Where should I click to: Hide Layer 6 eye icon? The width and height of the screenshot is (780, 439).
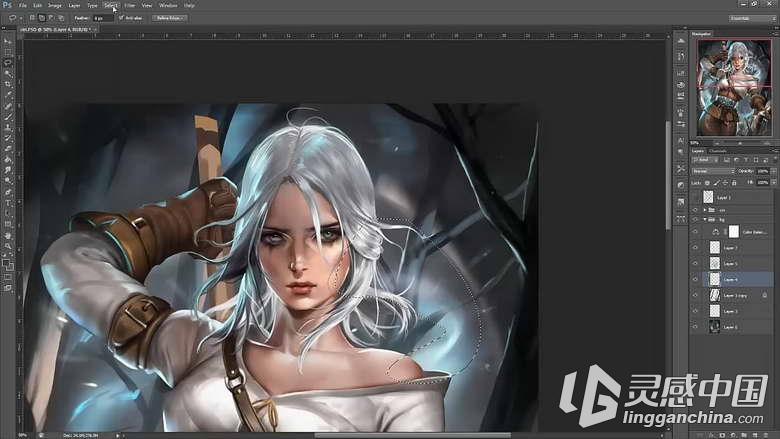(695, 327)
